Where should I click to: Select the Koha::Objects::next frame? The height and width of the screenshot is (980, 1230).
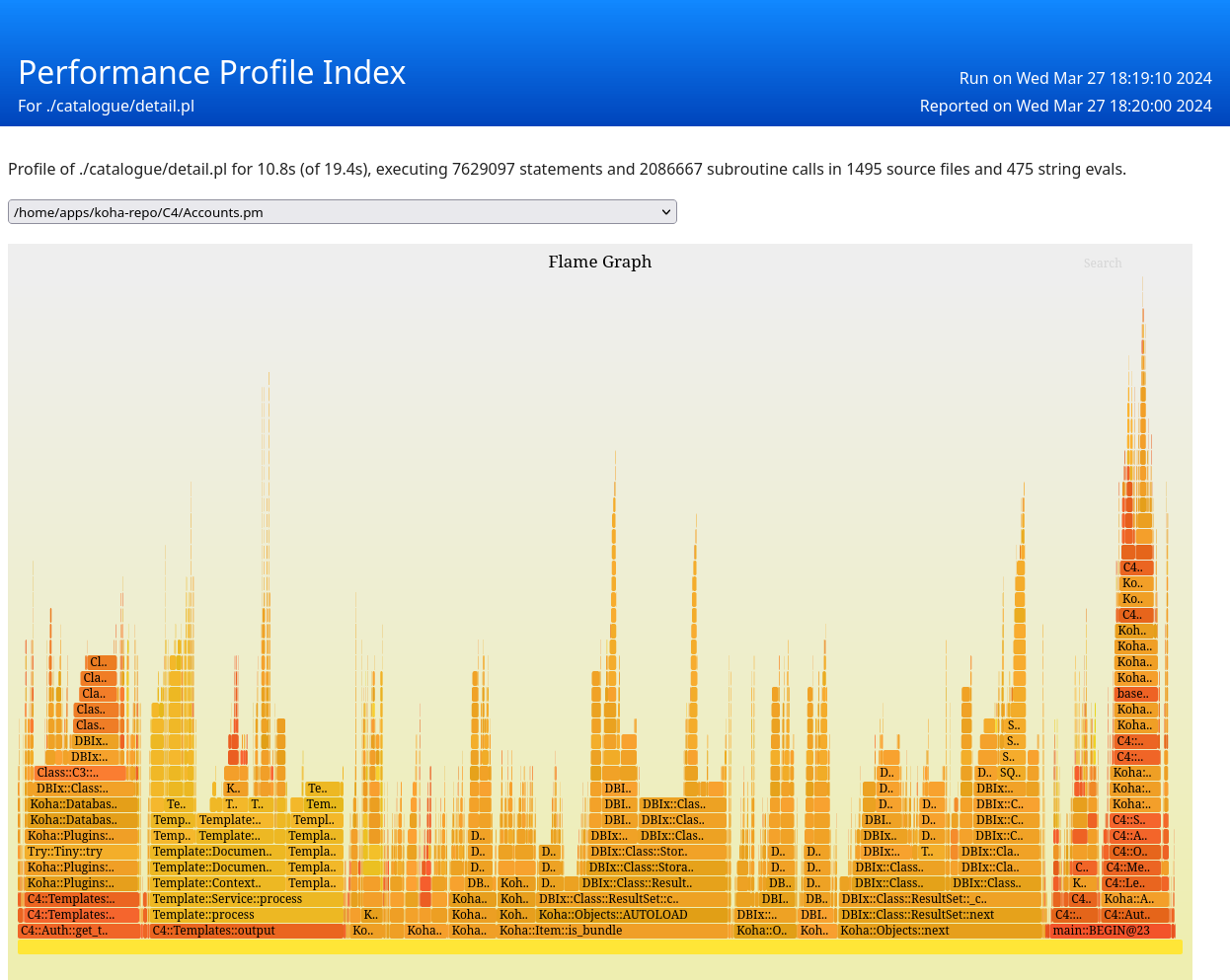pyautogui.click(x=938, y=931)
